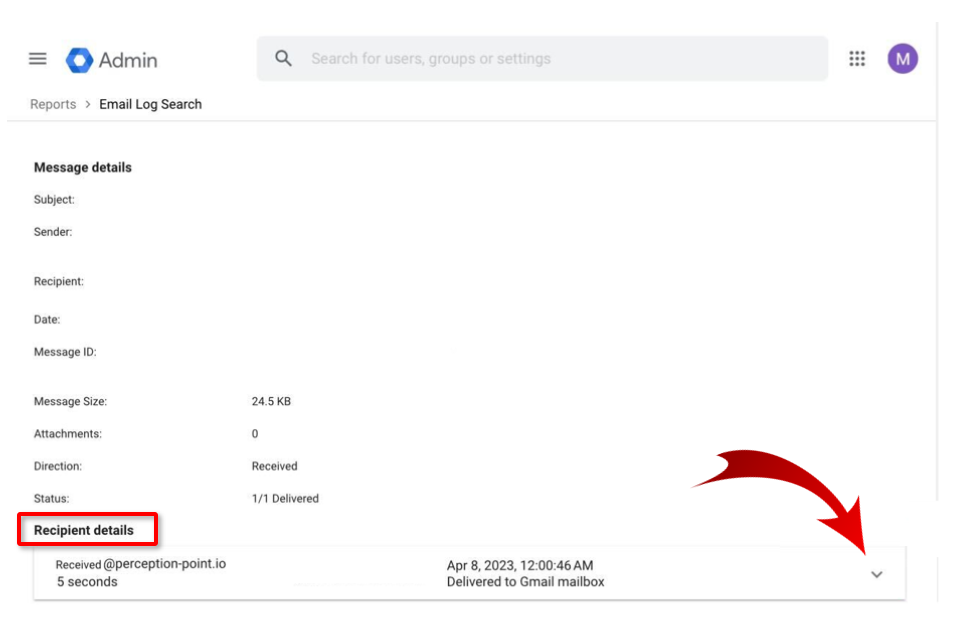Click the search magnifier icon

tap(283, 58)
